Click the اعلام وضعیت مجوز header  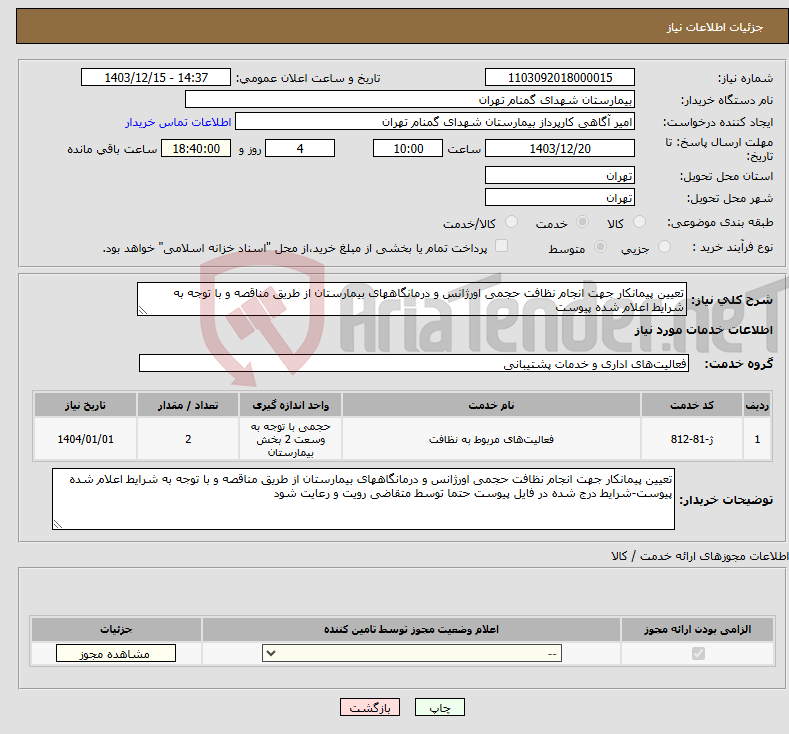coord(411,629)
